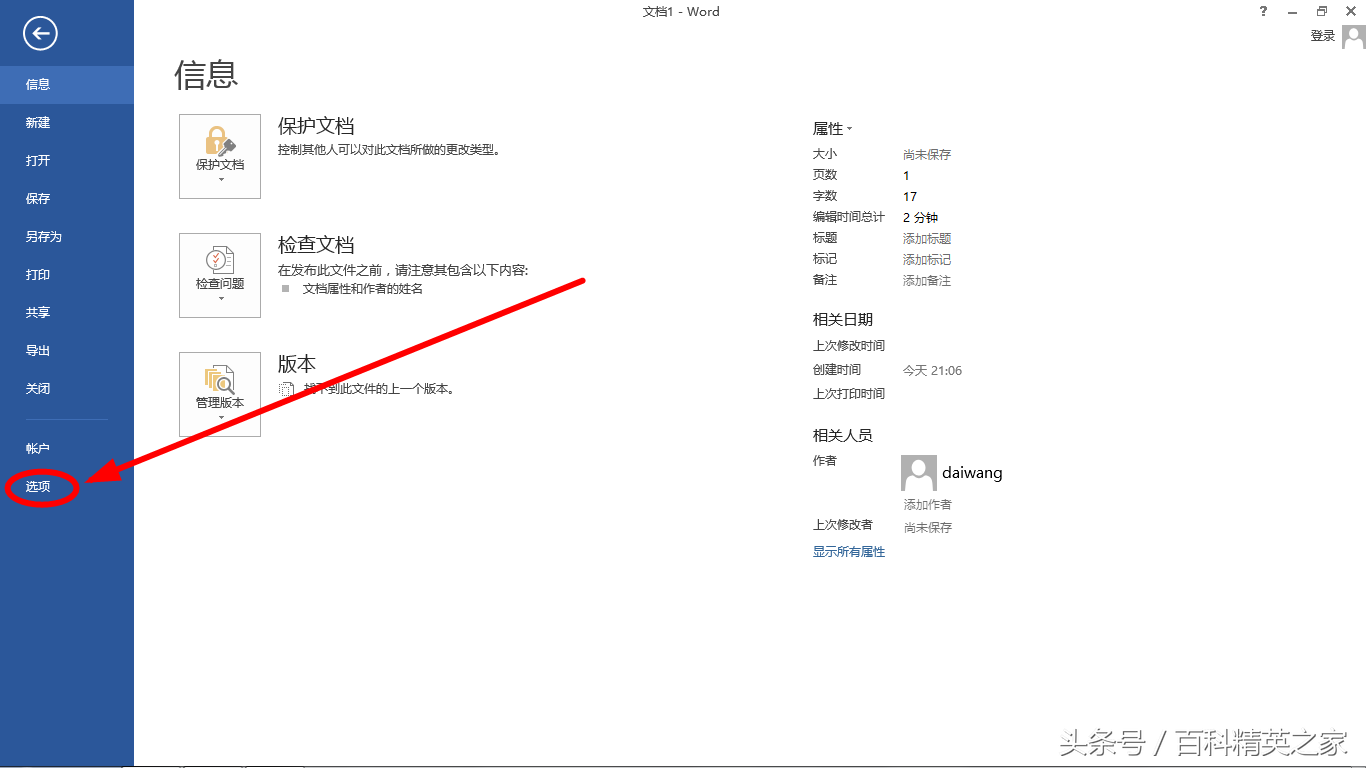Click the account avatar icon next to 登录
The image size is (1366, 768).
pos(1353,37)
